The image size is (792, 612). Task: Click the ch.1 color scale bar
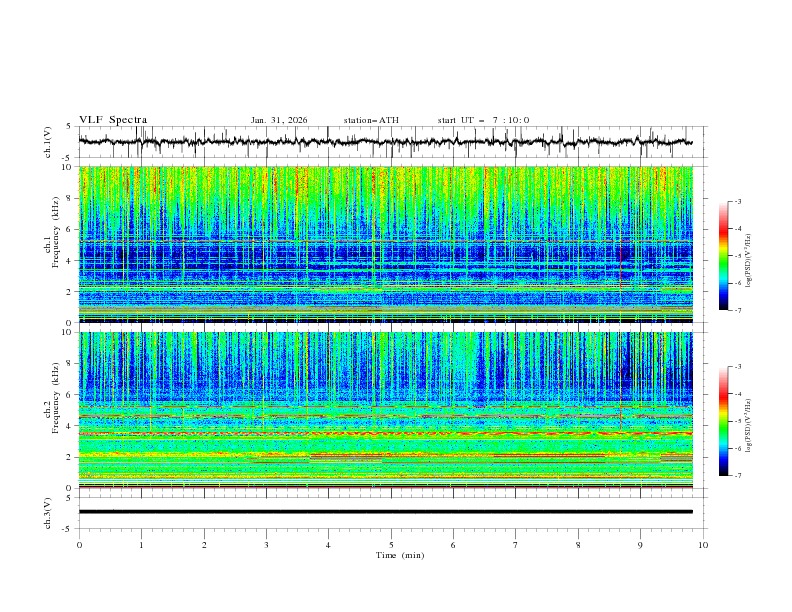723,256
